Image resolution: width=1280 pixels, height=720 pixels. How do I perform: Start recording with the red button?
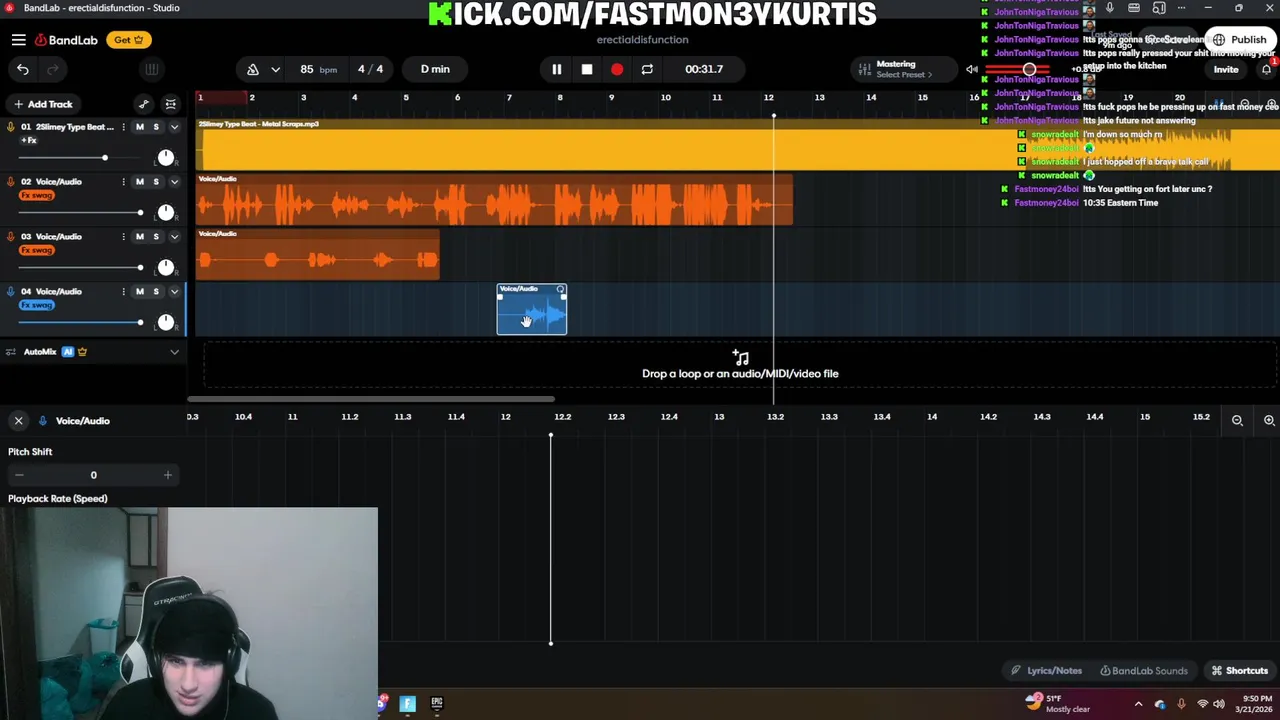click(617, 69)
